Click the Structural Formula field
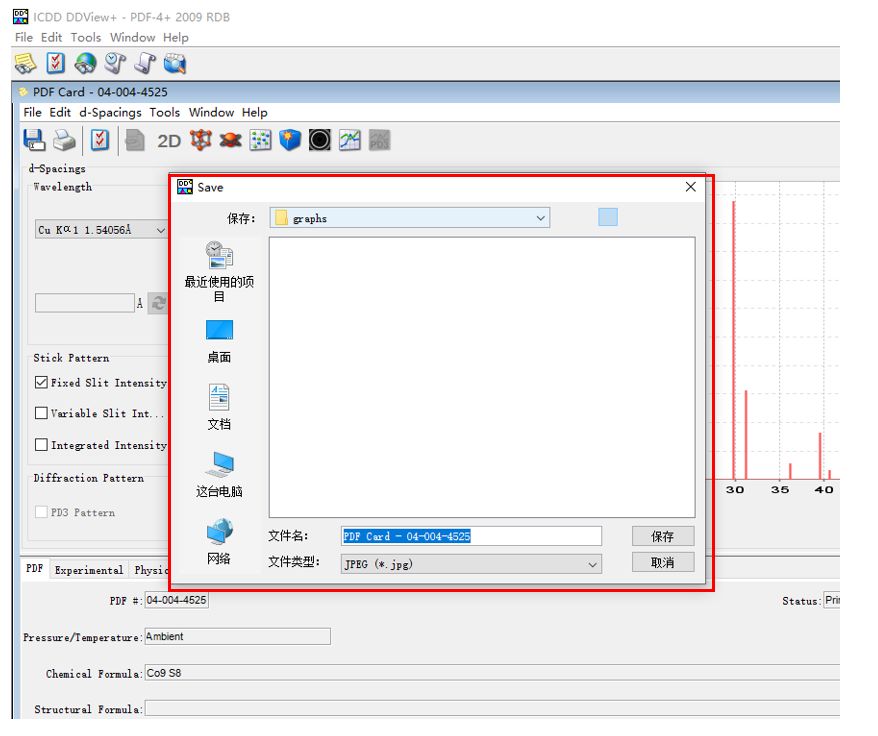This screenshot has width=878, height=736. (x=492, y=709)
